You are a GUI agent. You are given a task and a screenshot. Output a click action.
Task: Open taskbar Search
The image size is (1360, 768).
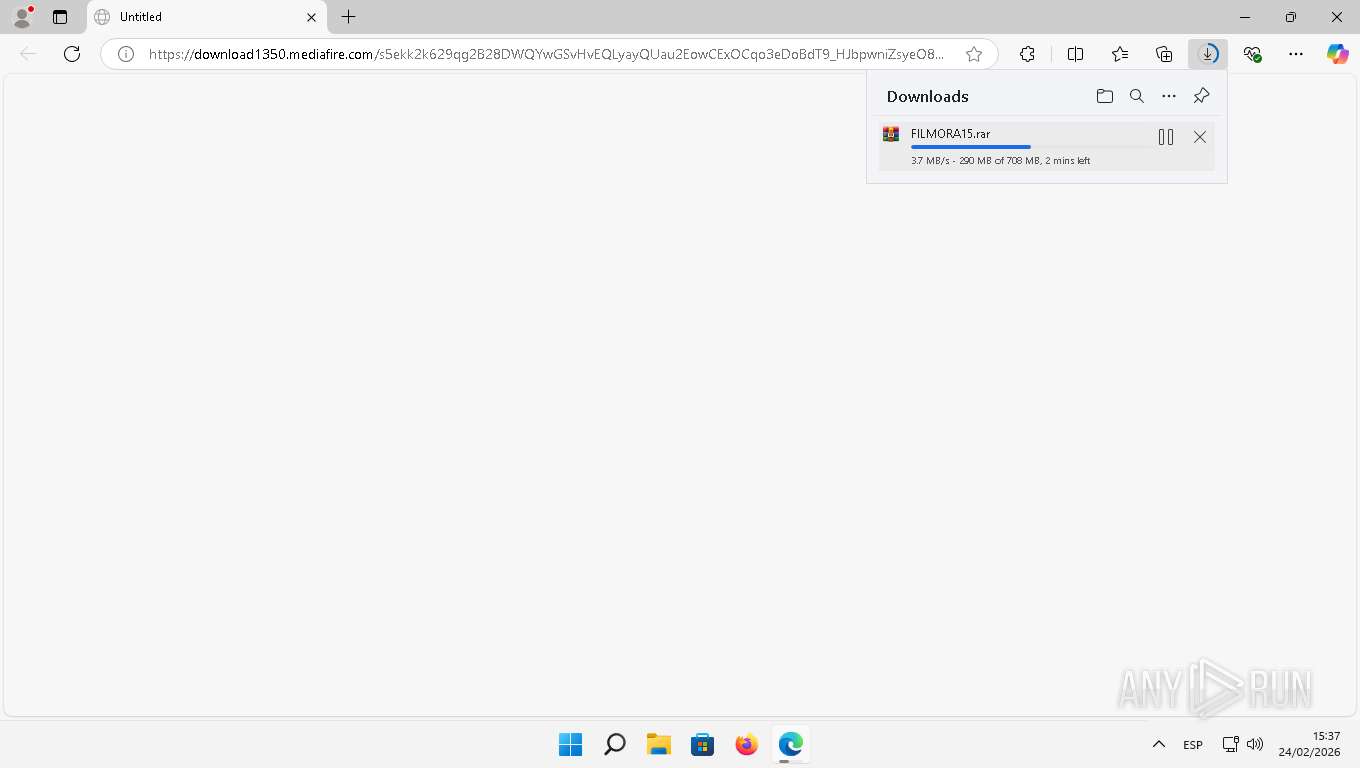[615, 744]
